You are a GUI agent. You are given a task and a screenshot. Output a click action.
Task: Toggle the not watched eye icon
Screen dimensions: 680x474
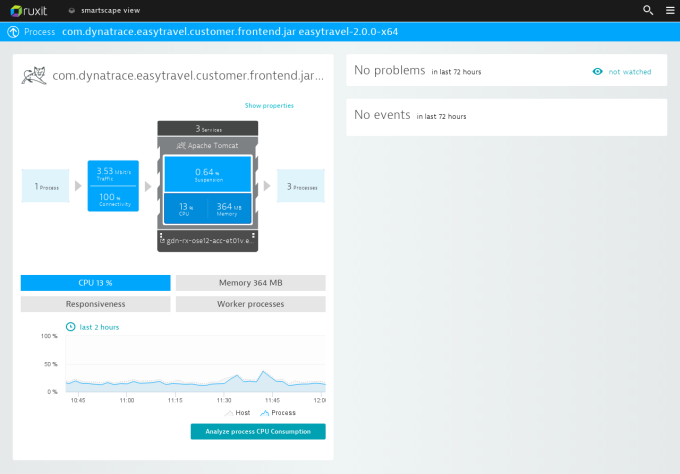[598, 72]
